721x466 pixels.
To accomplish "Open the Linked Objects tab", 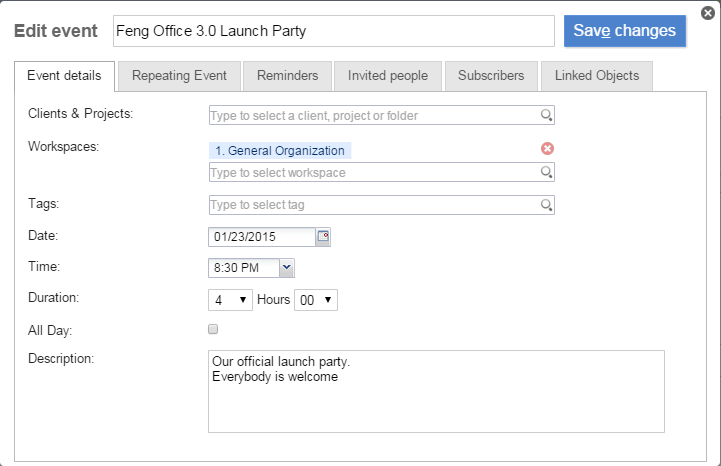I will [x=597, y=76].
